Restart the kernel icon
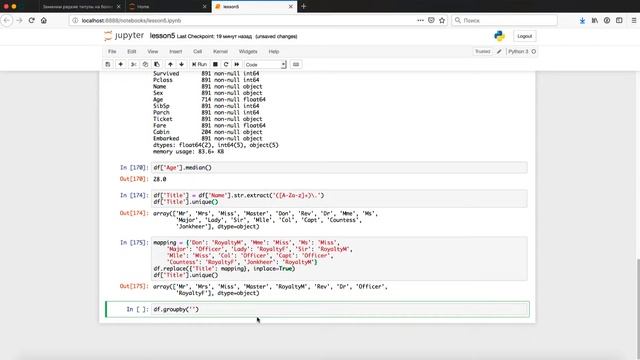Screen dimensions: 640x360 pos(226,64)
